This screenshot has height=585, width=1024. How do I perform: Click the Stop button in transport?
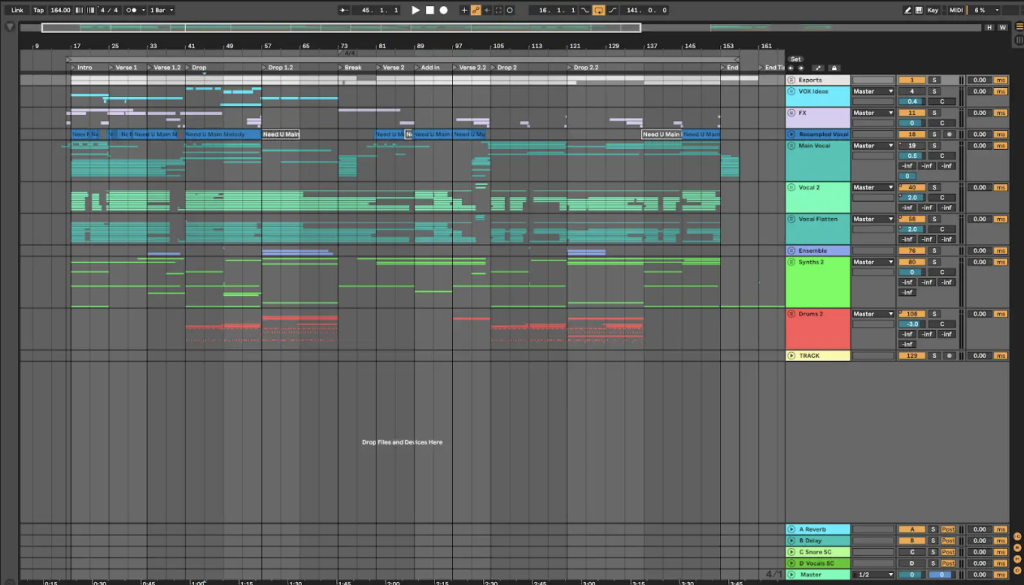tap(429, 10)
